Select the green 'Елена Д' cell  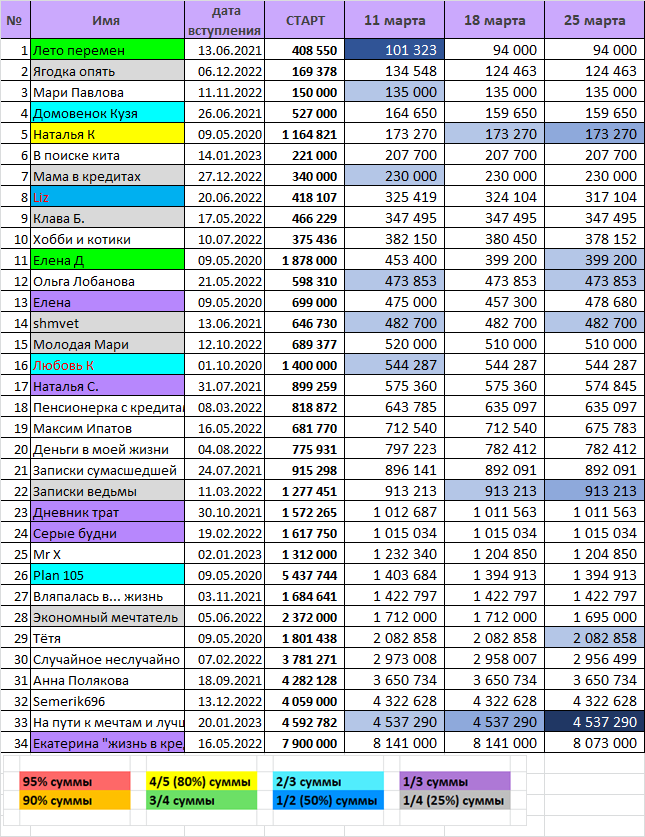[107, 260]
